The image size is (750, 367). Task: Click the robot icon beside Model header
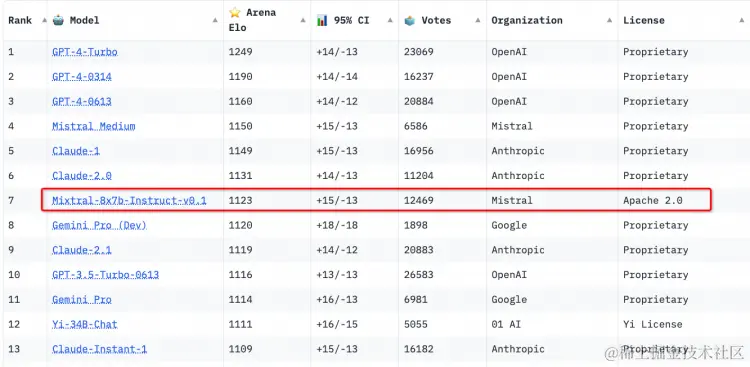click(x=58, y=20)
